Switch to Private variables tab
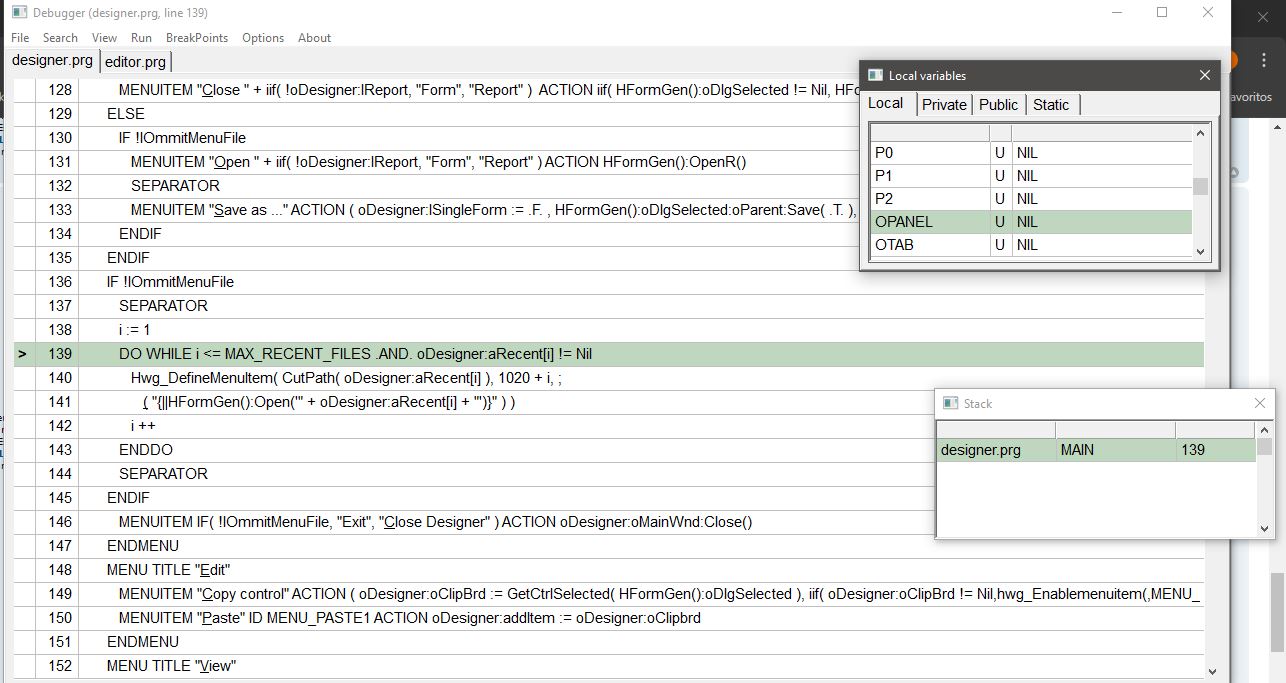The image size is (1286, 683). coord(944,105)
